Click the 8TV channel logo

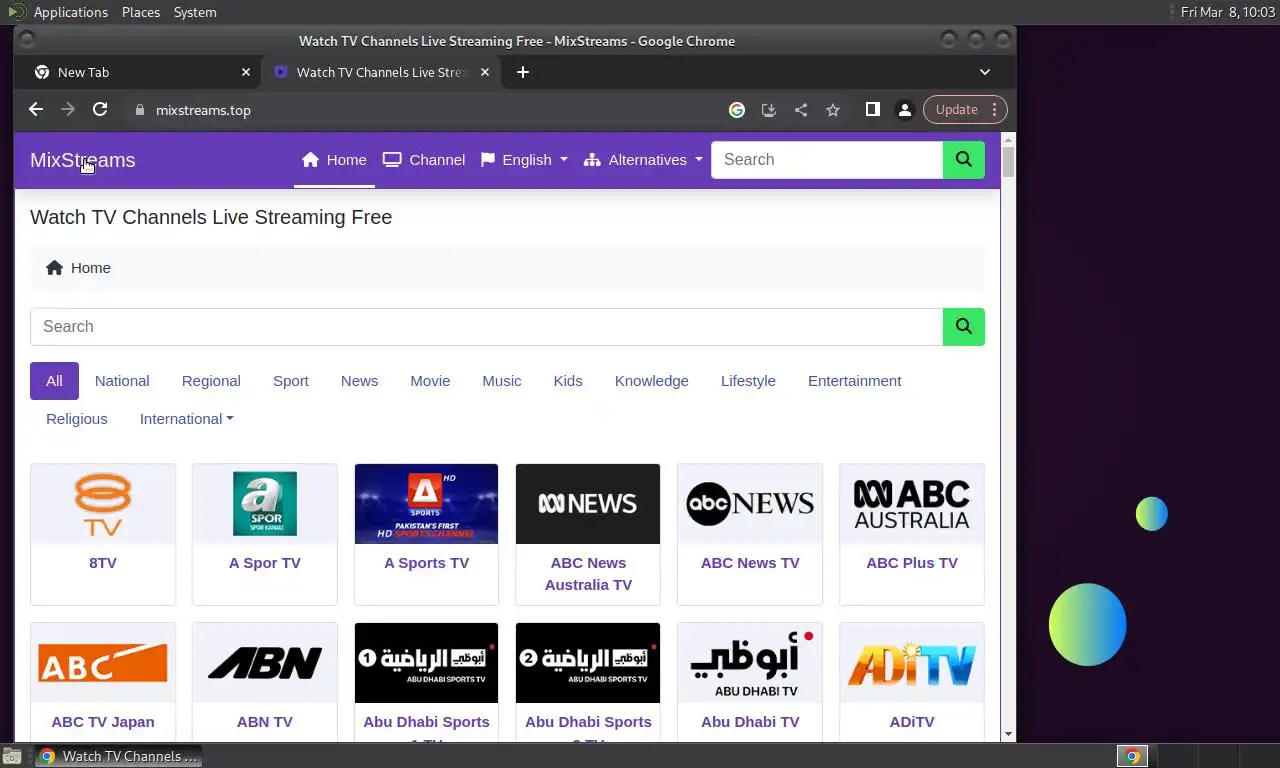(x=103, y=504)
